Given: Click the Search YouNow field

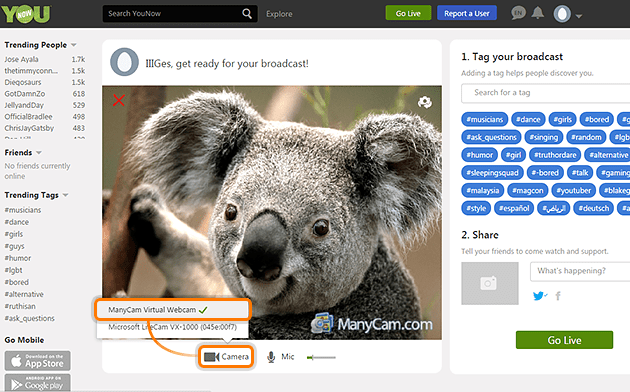Looking at the screenshot, I should pyautogui.click(x=173, y=14).
